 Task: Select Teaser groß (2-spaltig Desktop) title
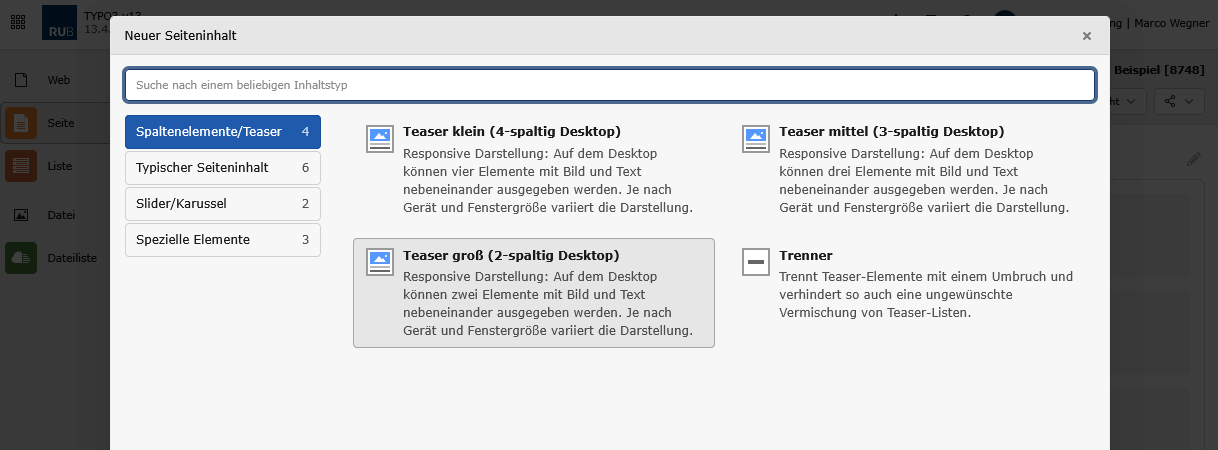point(511,255)
